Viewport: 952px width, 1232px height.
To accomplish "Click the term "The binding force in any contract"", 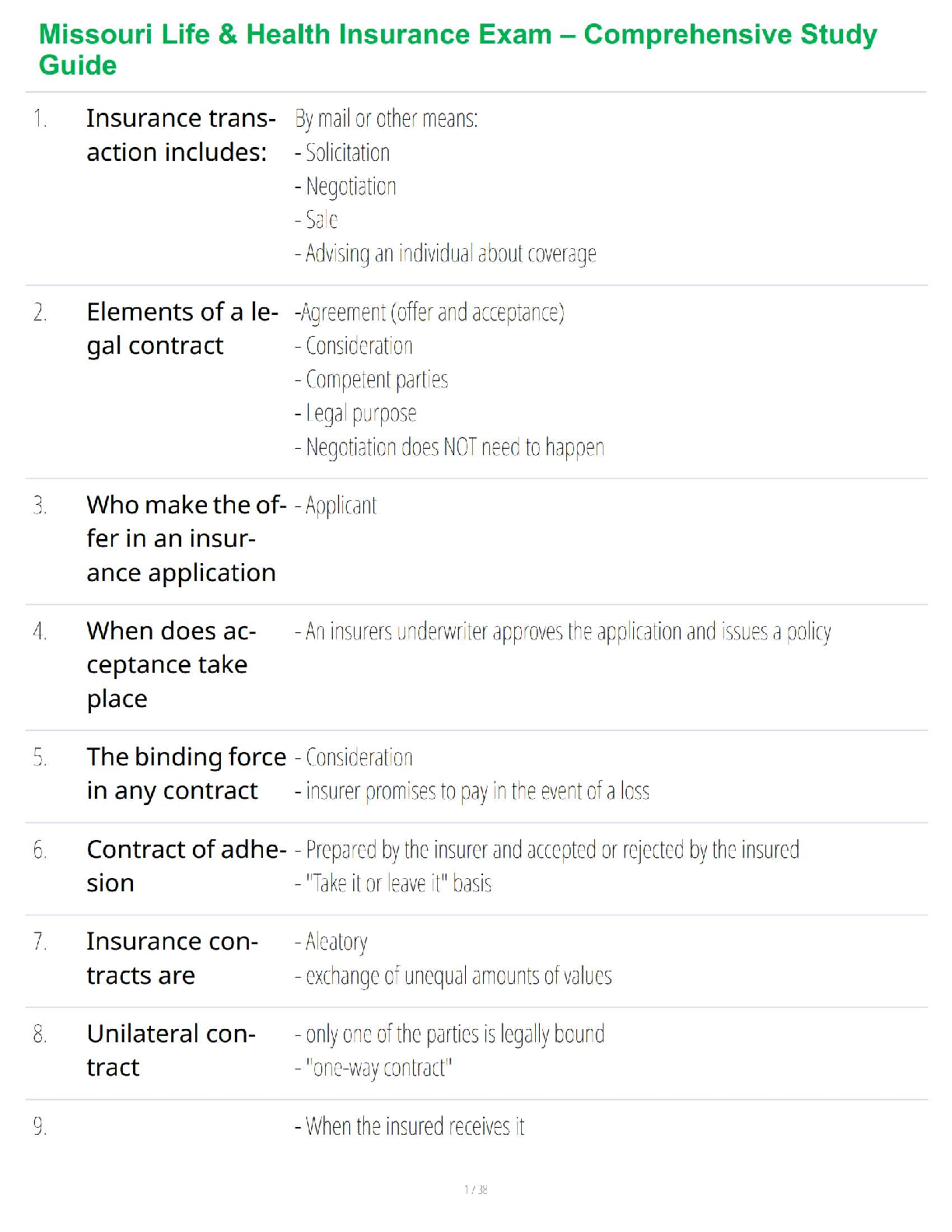I will click(186, 774).
